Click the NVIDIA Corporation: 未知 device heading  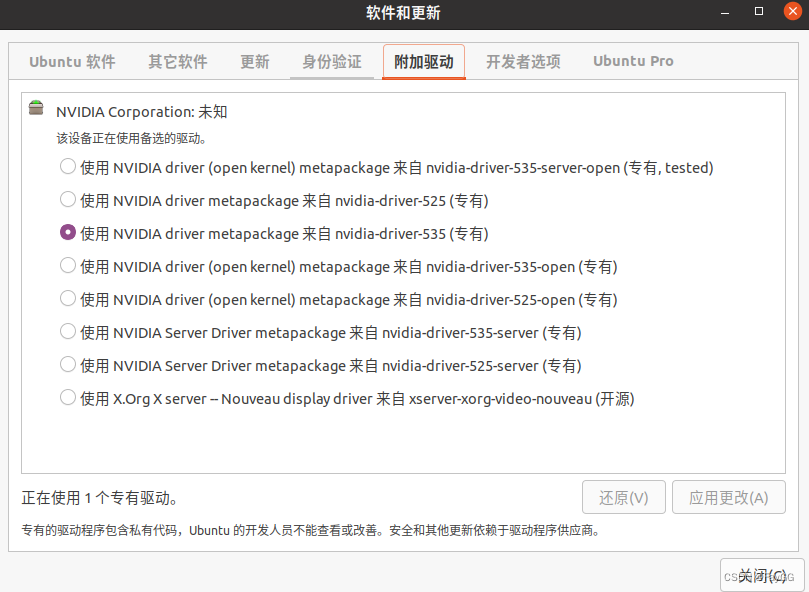(x=141, y=112)
